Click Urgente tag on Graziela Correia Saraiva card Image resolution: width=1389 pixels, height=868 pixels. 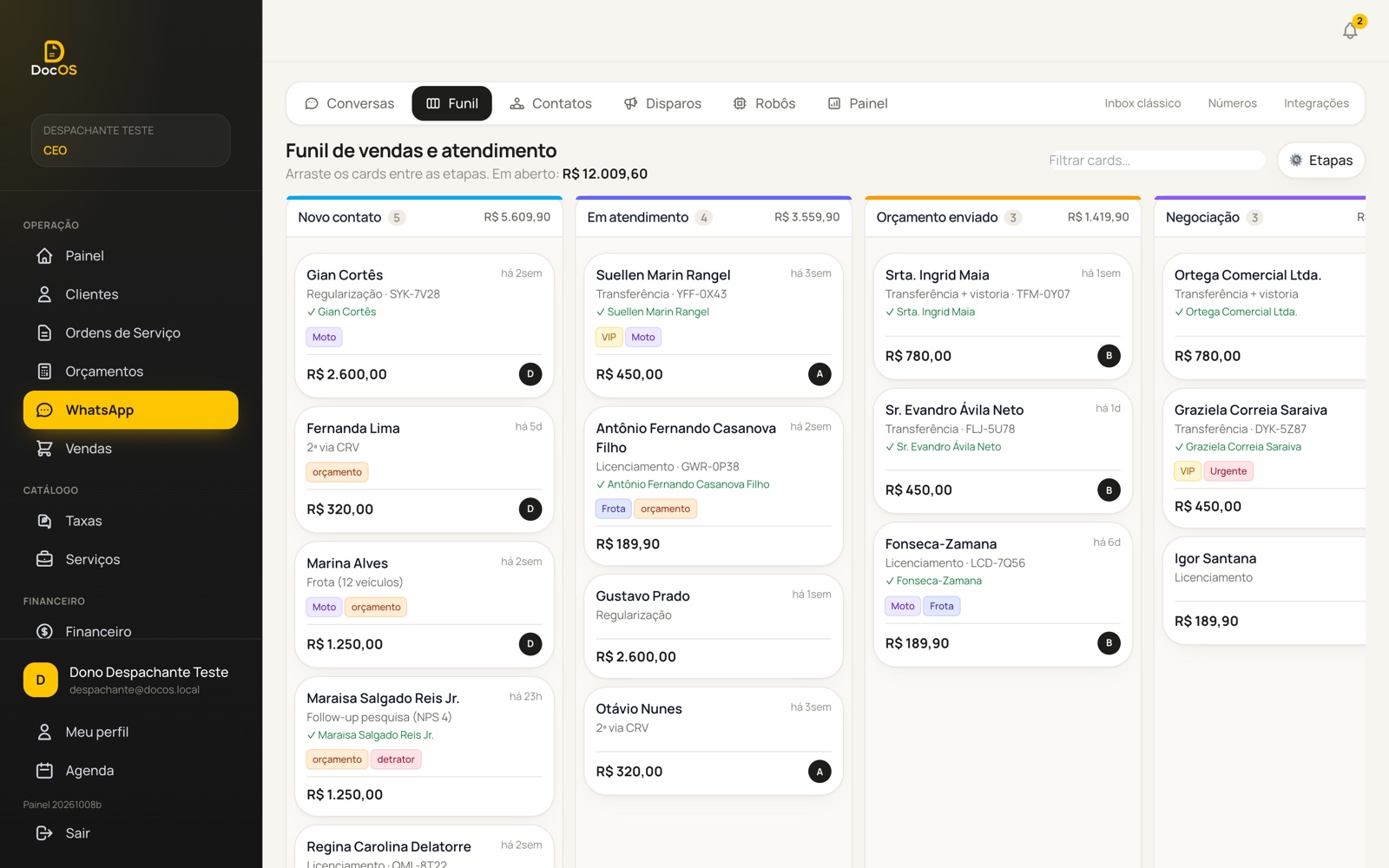(x=1228, y=471)
